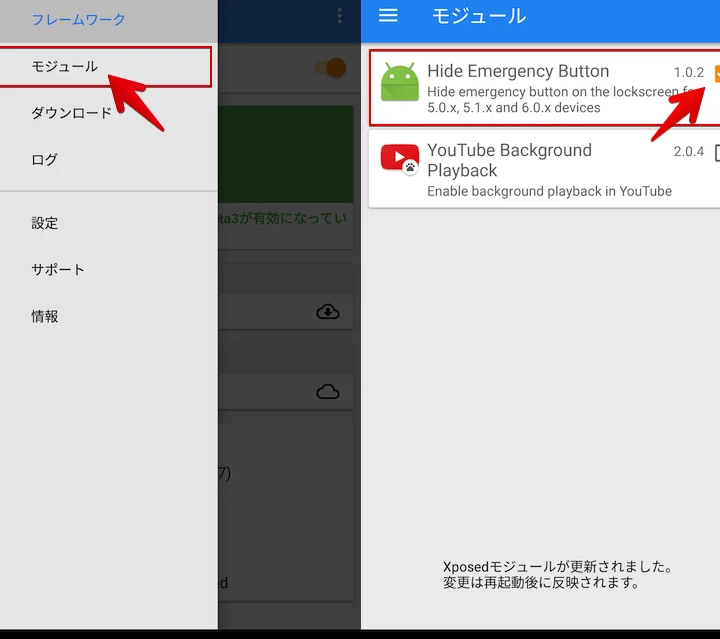Open the hamburger navigation menu
Viewport: 720px width, 639px height.
coord(389,16)
